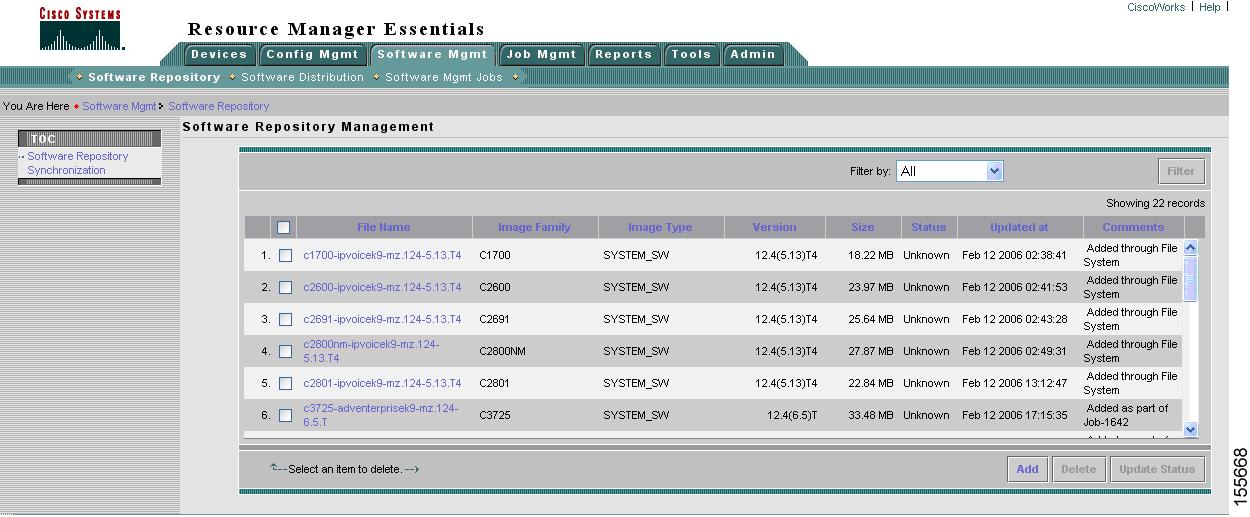This screenshot has width=1250, height=517.
Task: Click the Update Status button
Action: pyautogui.click(x=1157, y=469)
